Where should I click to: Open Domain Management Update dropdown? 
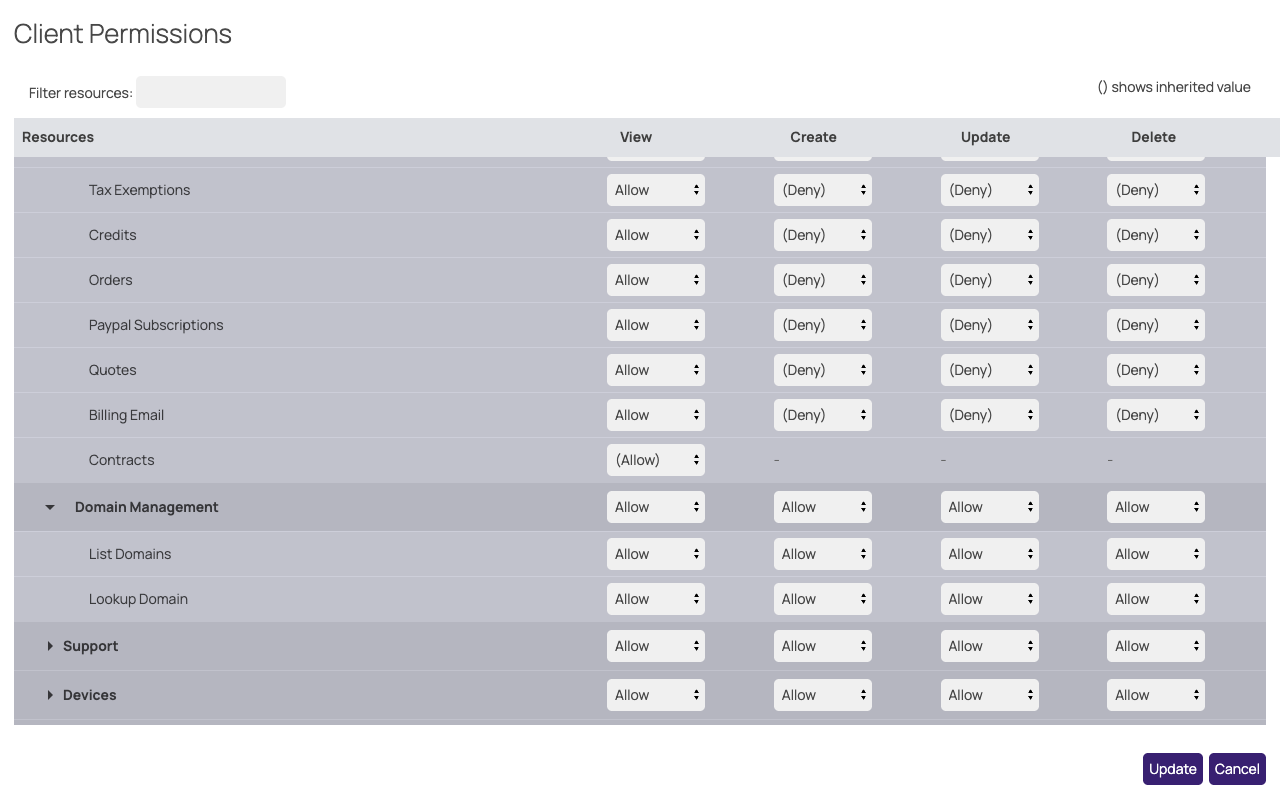click(990, 507)
